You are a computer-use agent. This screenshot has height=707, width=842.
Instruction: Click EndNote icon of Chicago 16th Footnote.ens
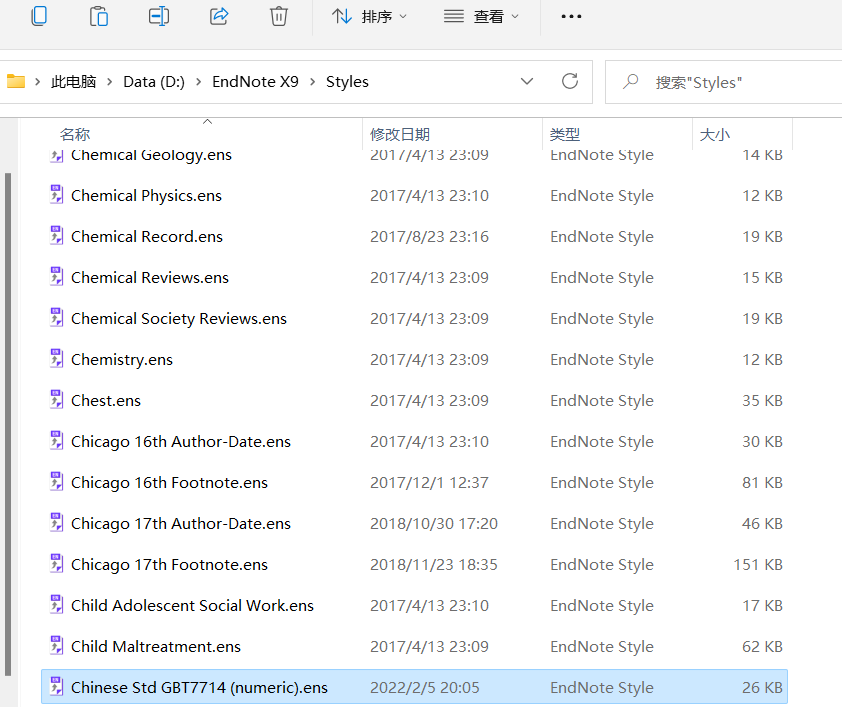click(x=56, y=481)
